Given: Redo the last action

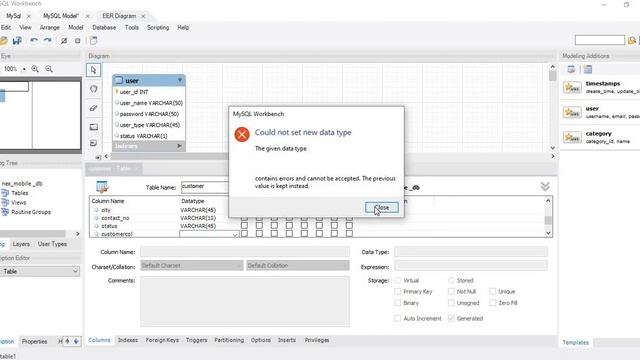Looking at the screenshot, I should point(48,40).
